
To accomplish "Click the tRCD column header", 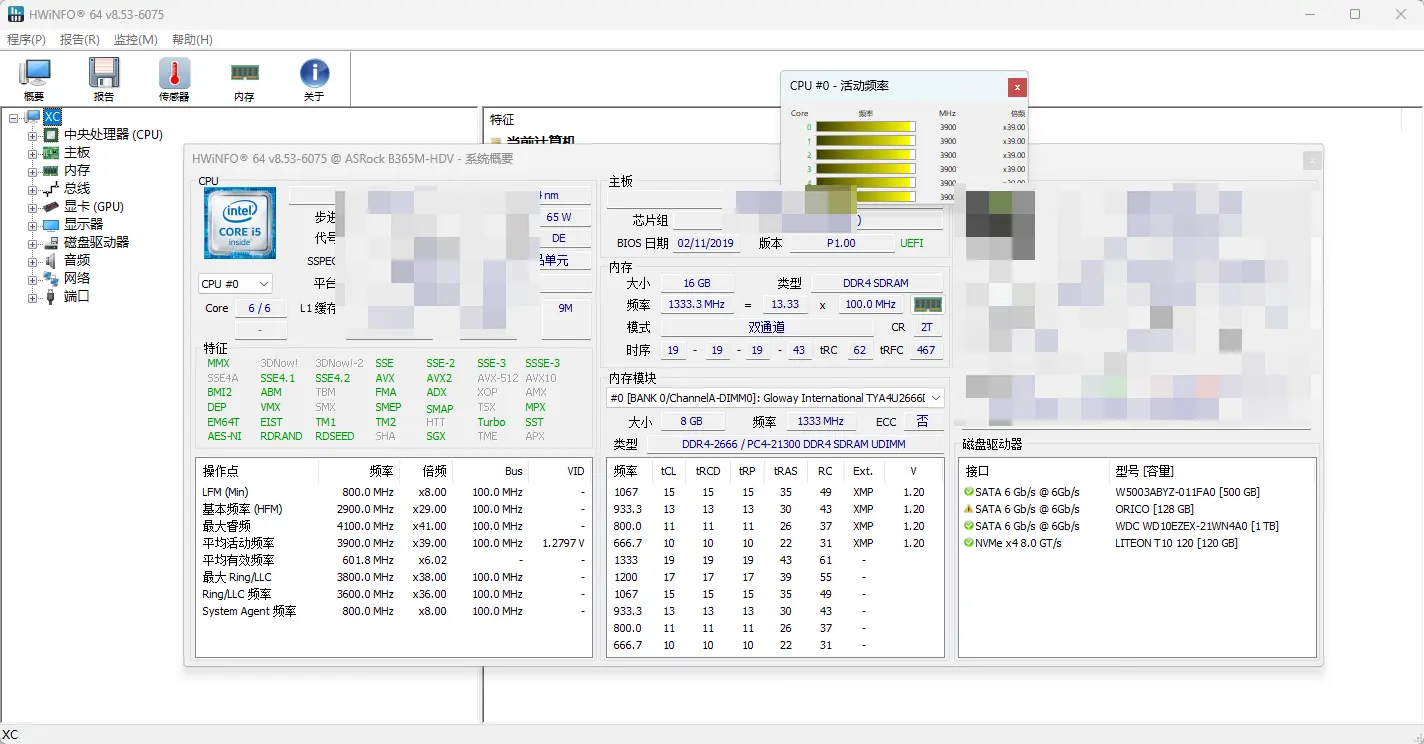I will click(x=708, y=471).
